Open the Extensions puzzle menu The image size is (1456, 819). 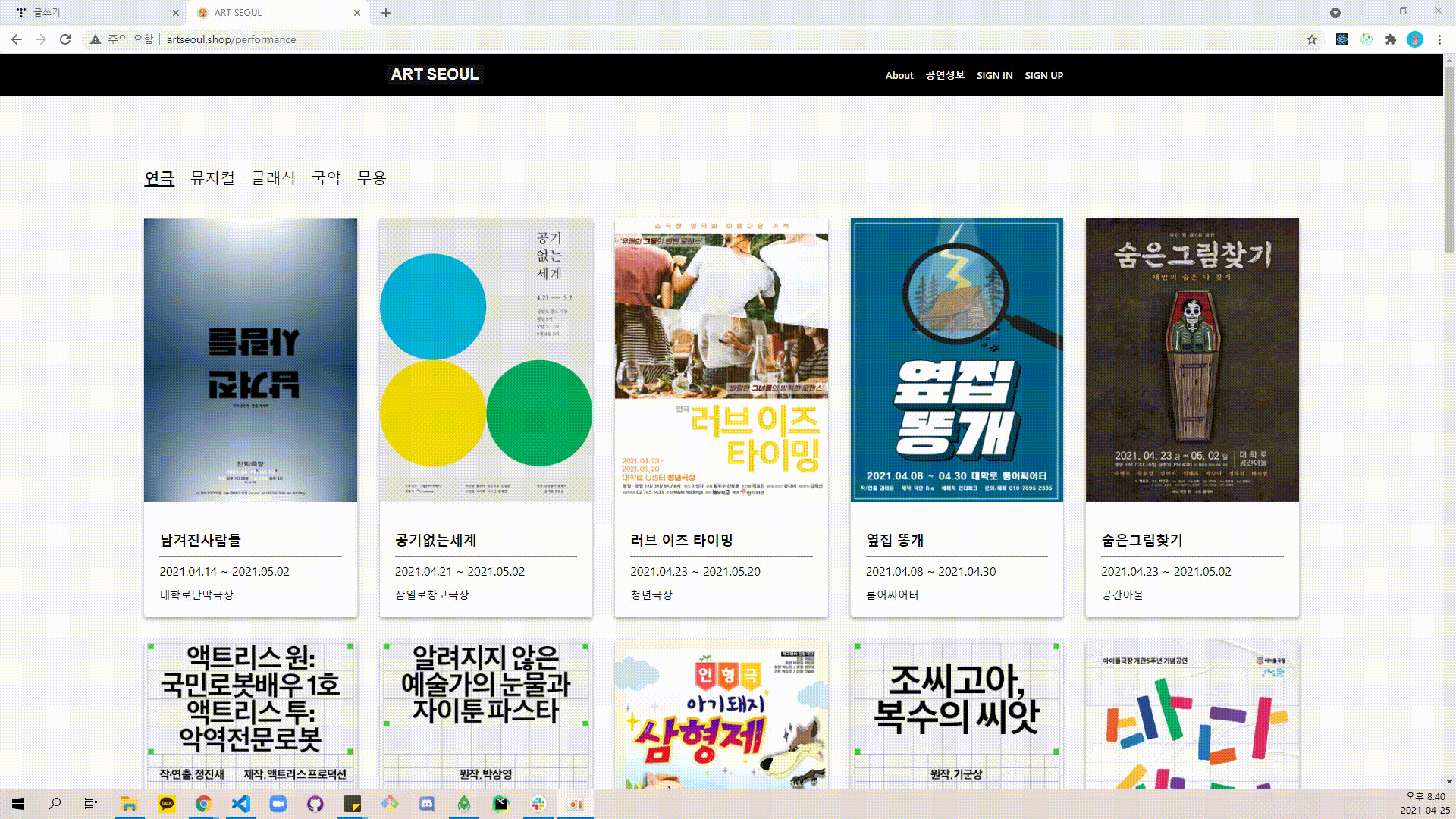tap(1391, 39)
